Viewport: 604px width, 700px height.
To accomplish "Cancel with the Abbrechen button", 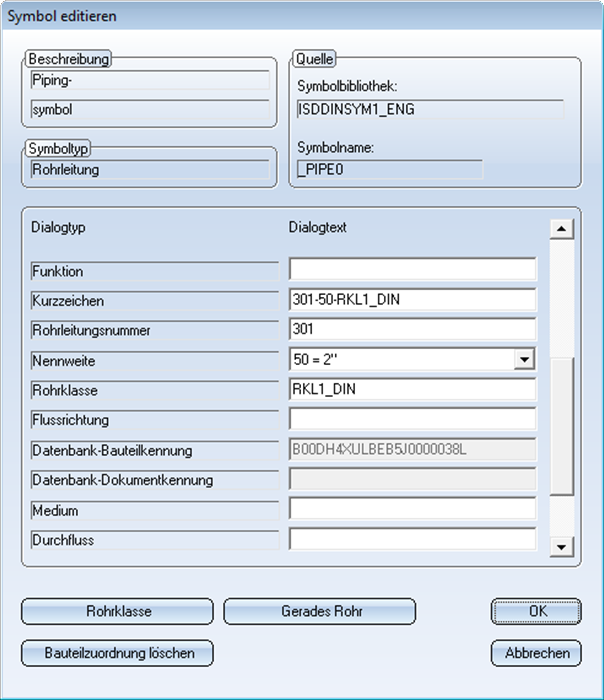I will click(x=536, y=653).
